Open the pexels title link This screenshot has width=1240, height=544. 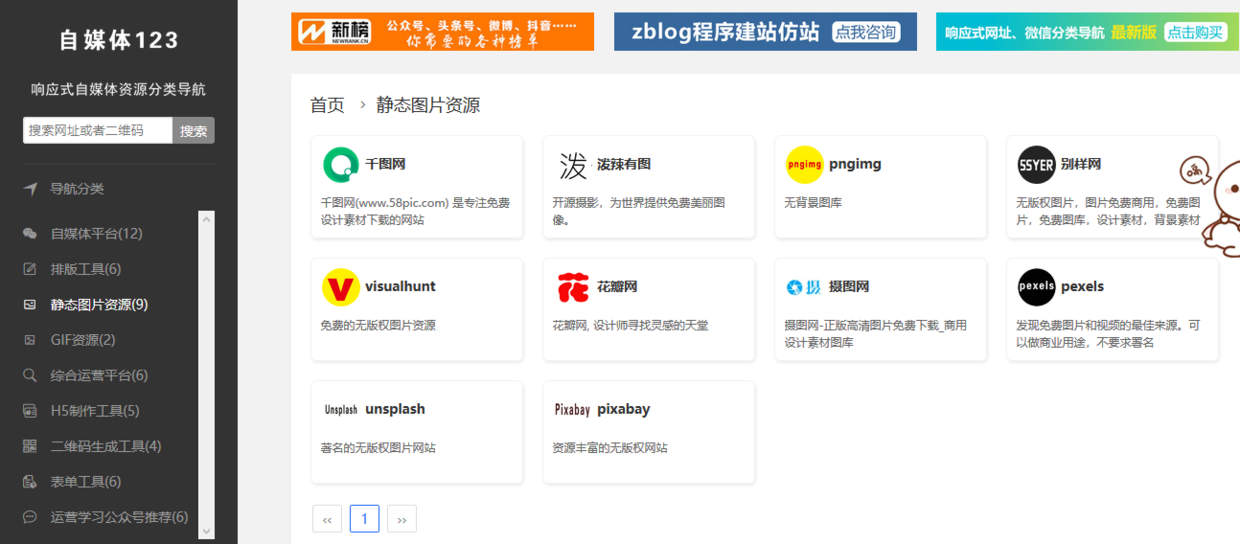pos(1082,286)
